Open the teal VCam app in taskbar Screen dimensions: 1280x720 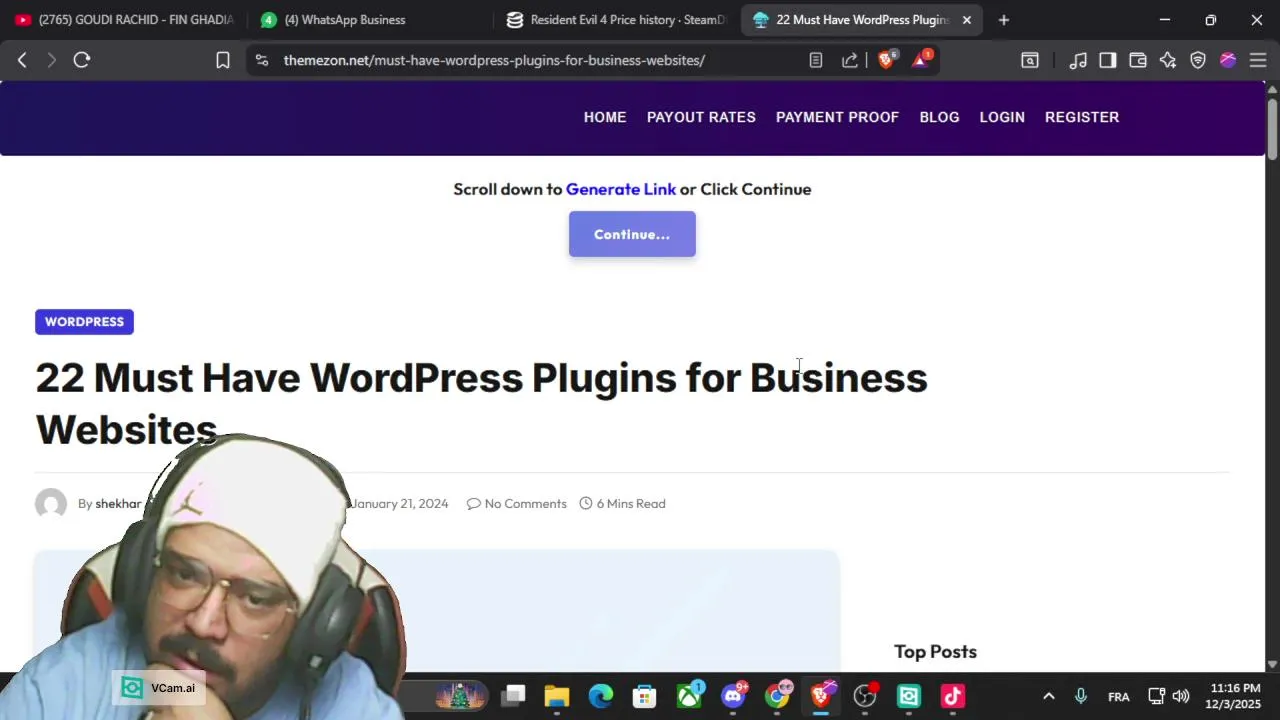909,696
